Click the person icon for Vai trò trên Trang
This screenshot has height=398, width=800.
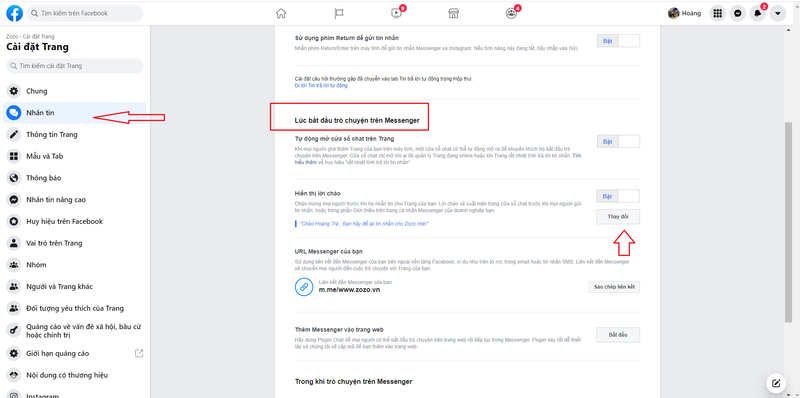14,243
